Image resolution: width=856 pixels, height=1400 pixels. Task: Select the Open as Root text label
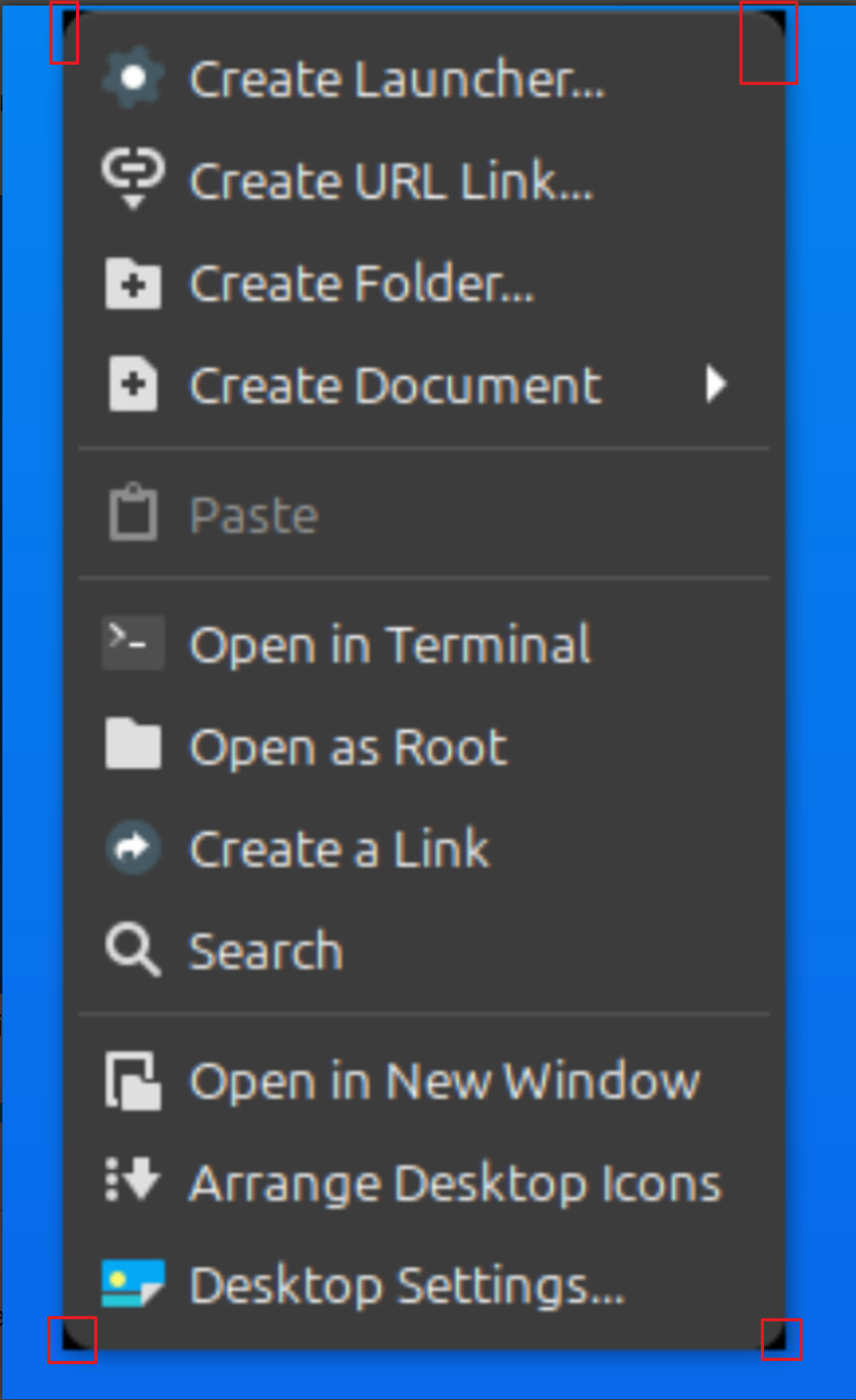[348, 747]
